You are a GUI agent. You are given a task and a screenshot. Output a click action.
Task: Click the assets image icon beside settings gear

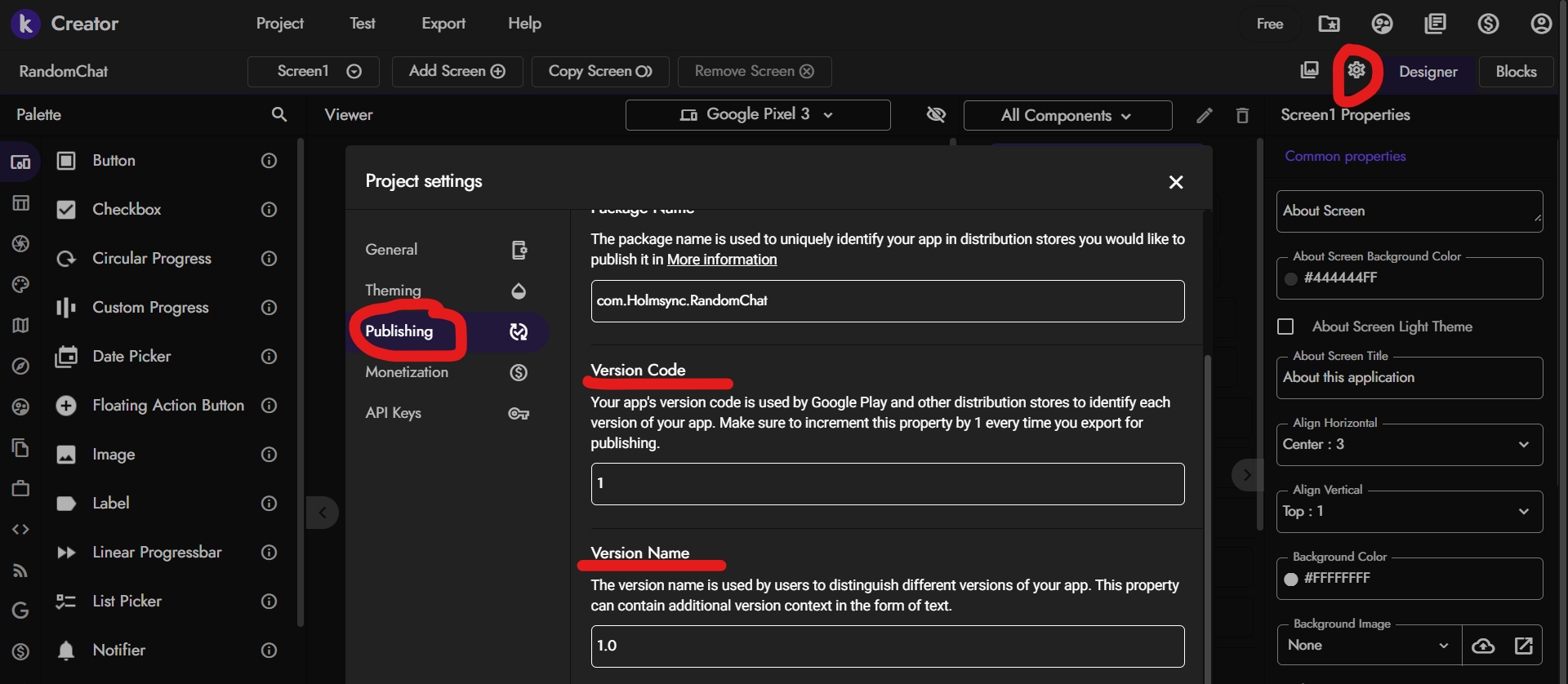tap(1309, 70)
